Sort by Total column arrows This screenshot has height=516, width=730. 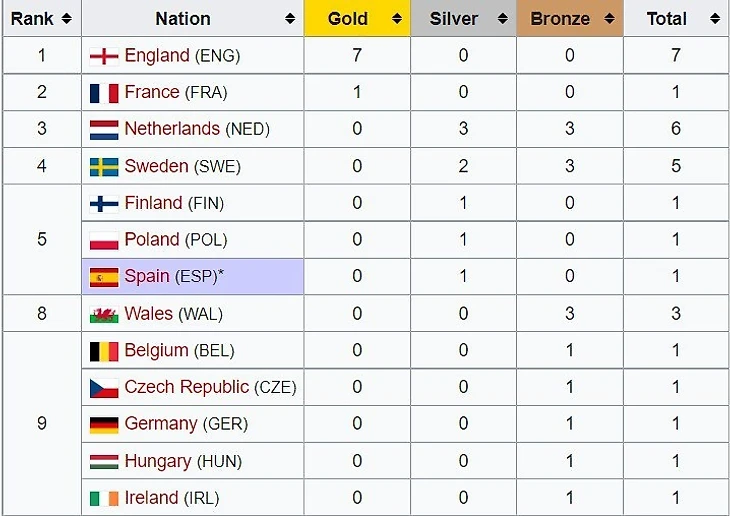click(x=714, y=19)
